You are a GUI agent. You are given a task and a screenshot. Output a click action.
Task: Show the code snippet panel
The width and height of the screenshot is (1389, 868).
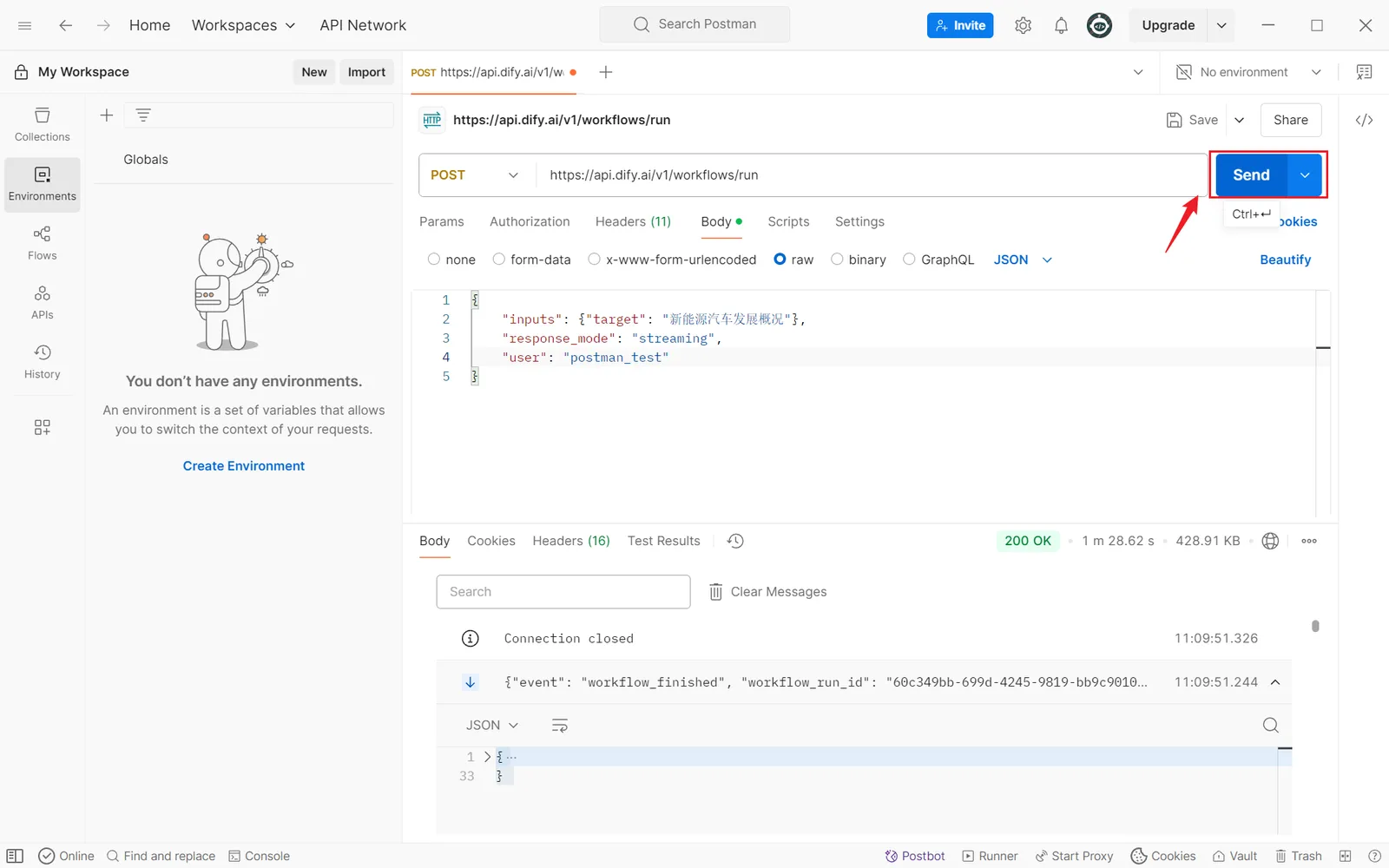pos(1364,120)
